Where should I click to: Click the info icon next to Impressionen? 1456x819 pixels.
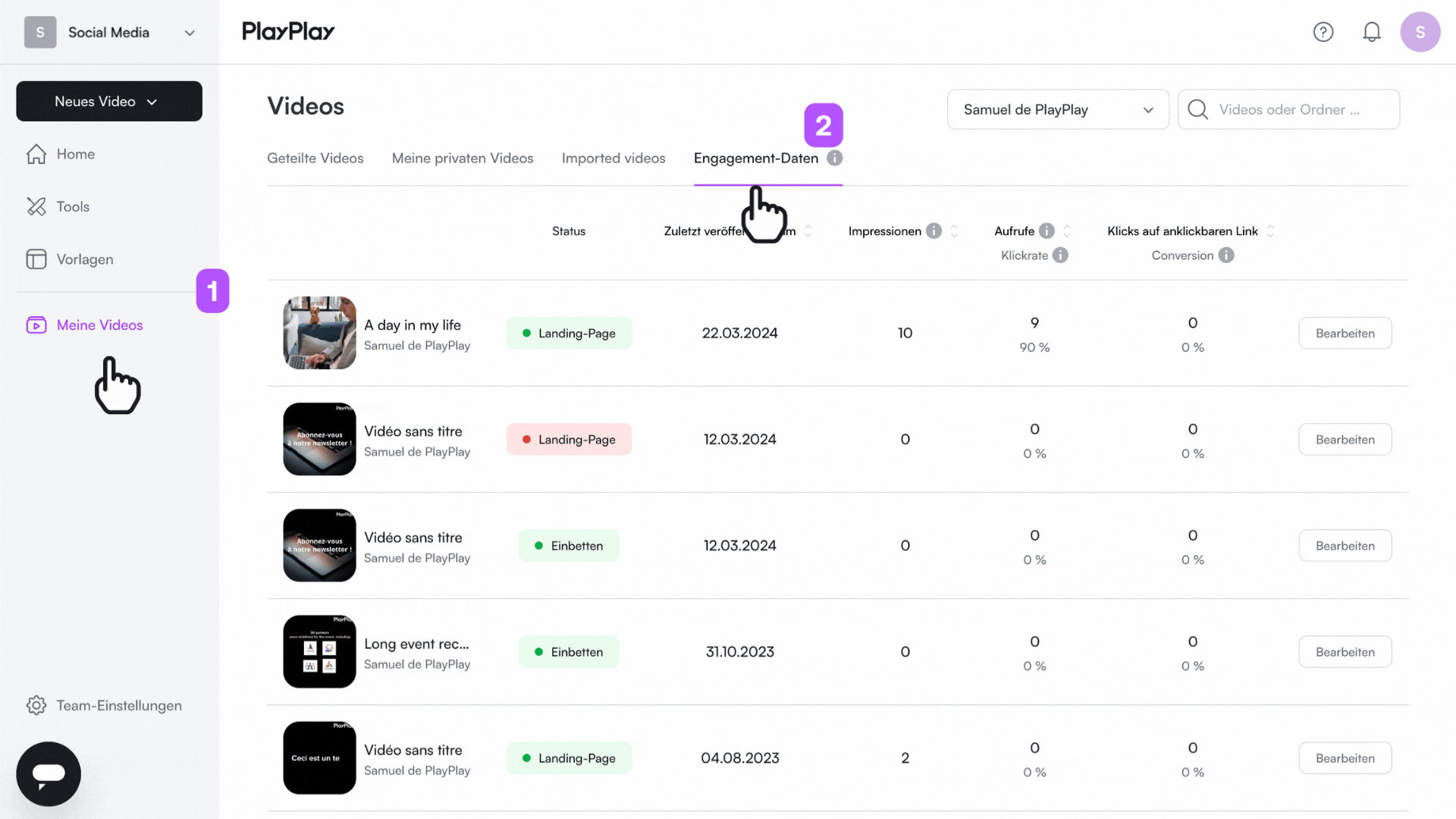coord(934,231)
